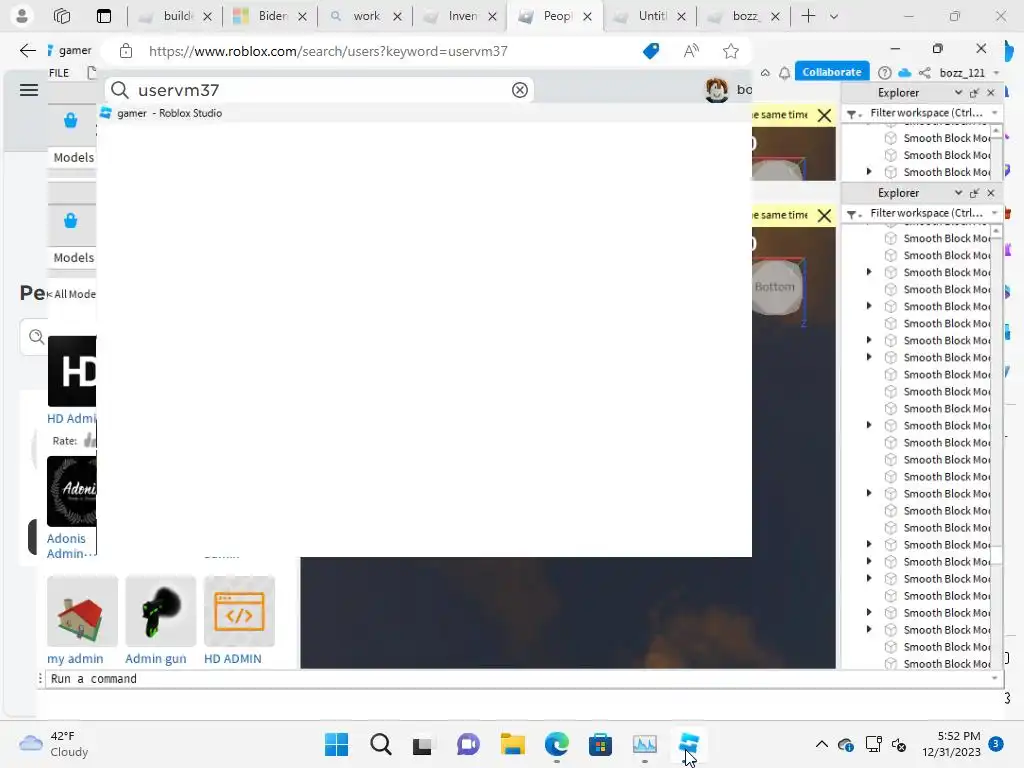Switch to the work search tab
The height and width of the screenshot is (768, 1024).
click(365, 16)
